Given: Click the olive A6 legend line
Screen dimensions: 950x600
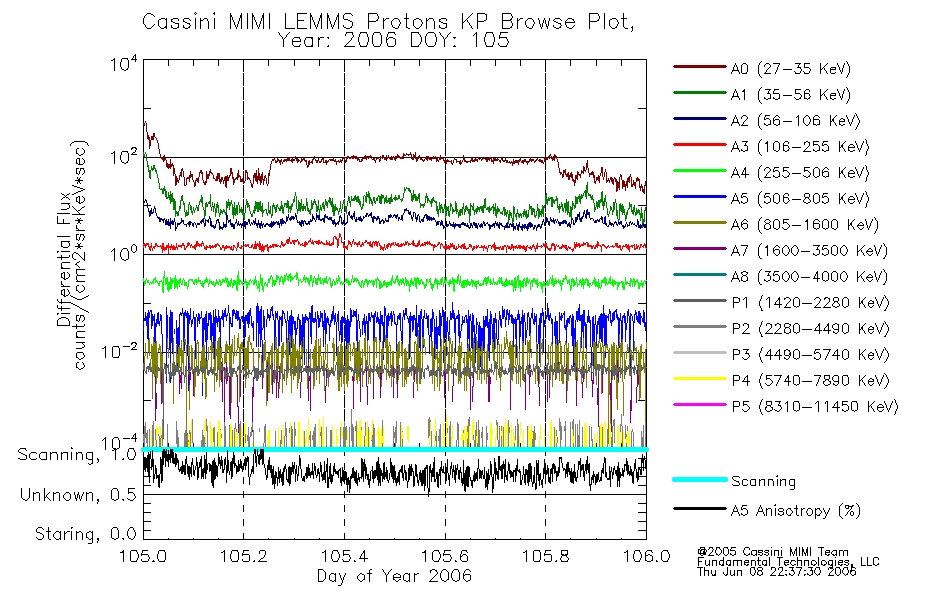Looking at the screenshot, I should point(700,222).
